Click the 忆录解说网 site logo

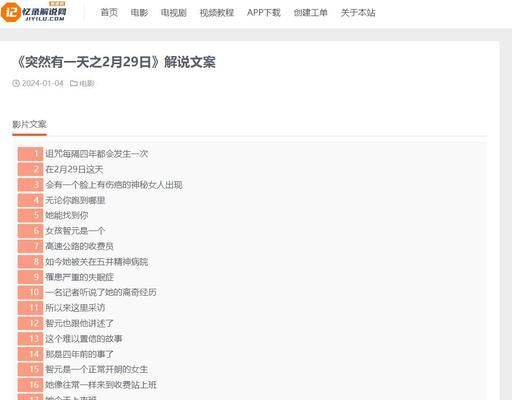point(34,12)
